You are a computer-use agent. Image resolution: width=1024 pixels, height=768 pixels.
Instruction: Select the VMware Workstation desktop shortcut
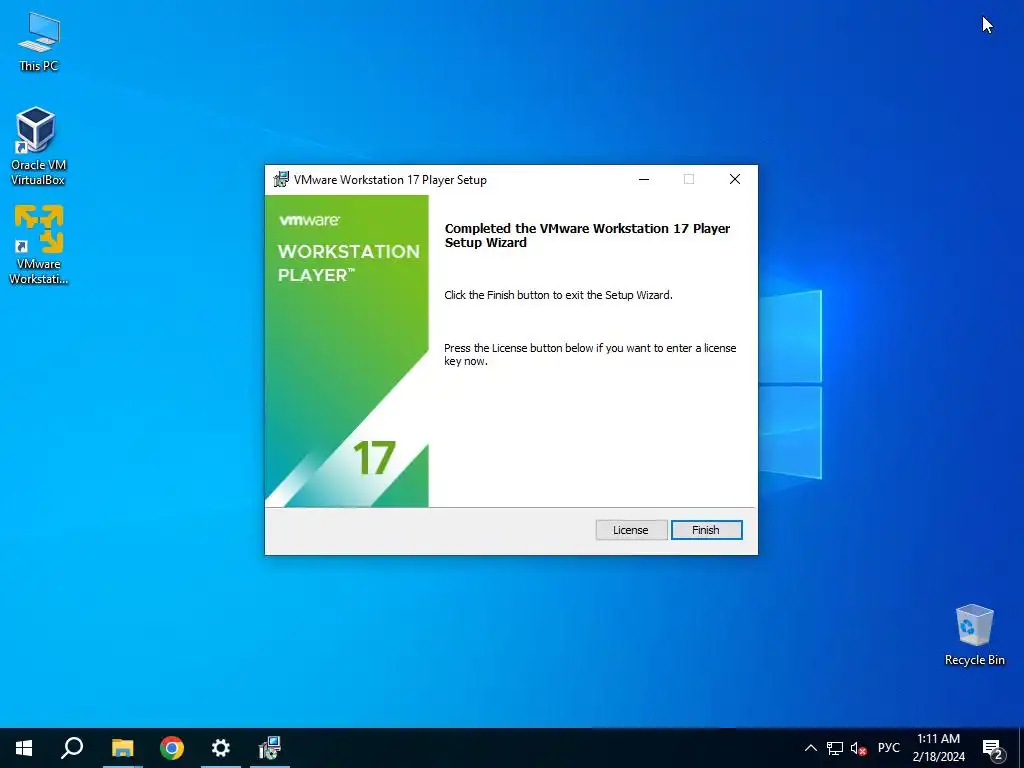tap(39, 245)
